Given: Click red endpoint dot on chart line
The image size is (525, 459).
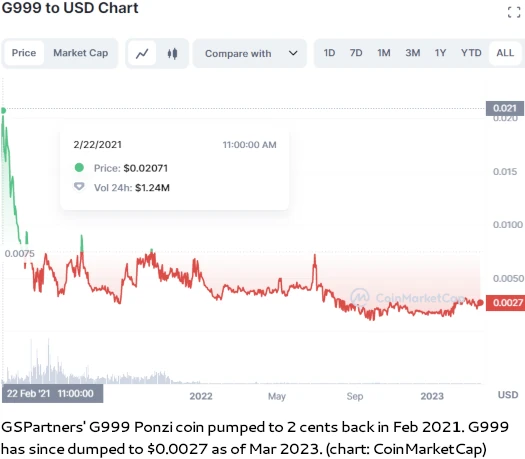Looking at the screenshot, I should tap(480, 303).
